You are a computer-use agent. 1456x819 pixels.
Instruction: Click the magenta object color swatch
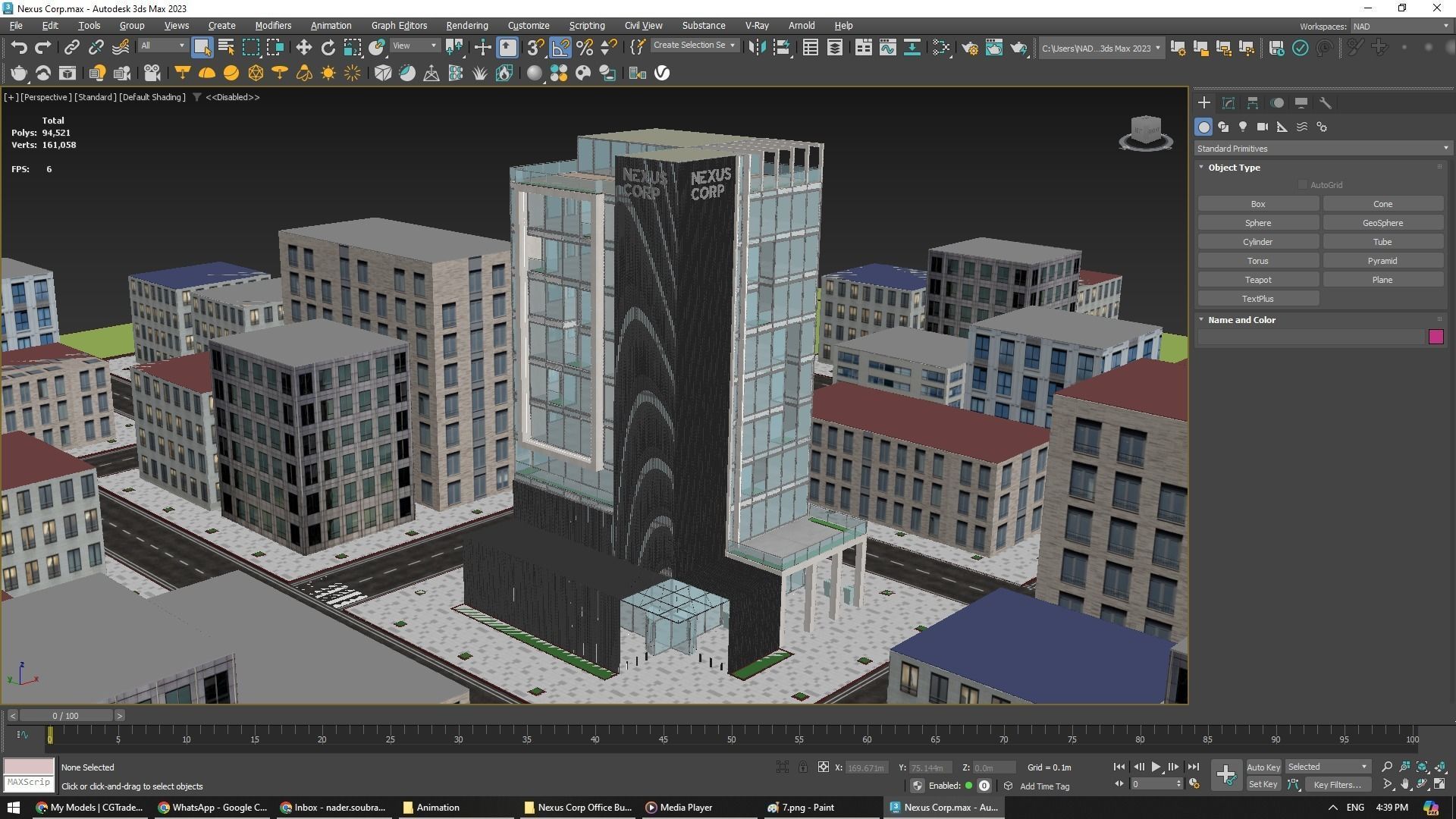coord(1436,337)
